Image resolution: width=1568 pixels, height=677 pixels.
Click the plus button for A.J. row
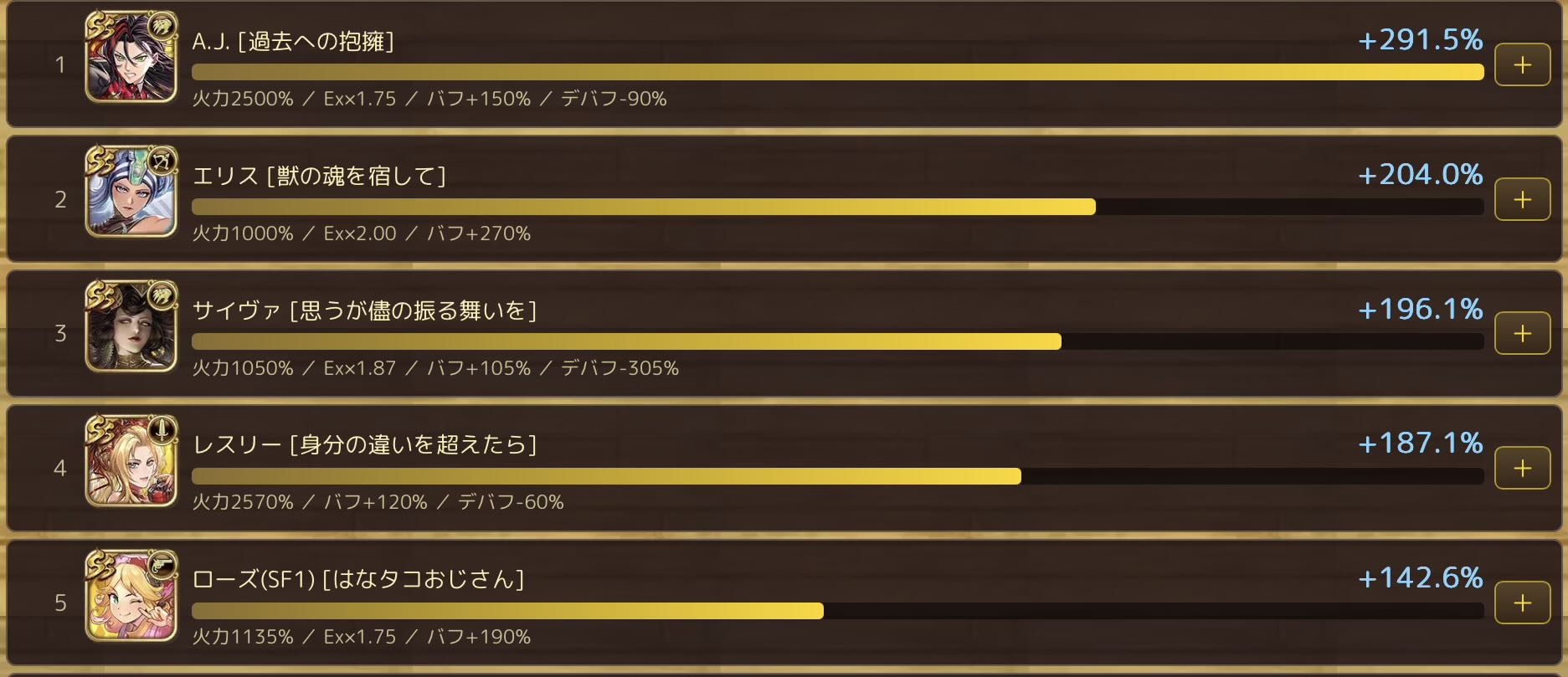[x=1522, y=64]
